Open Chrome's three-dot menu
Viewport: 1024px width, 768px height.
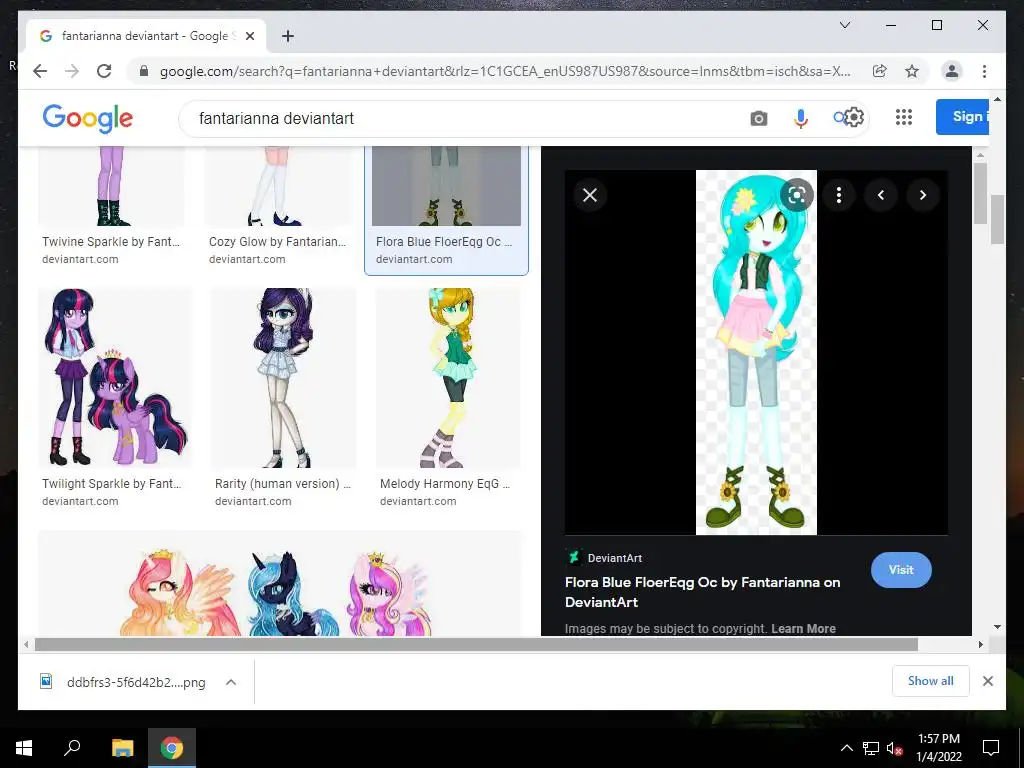[984, 71]
